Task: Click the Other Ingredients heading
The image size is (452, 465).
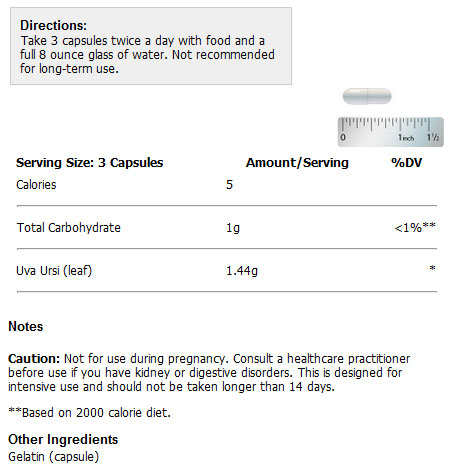Action: click(x=63, y=439)
